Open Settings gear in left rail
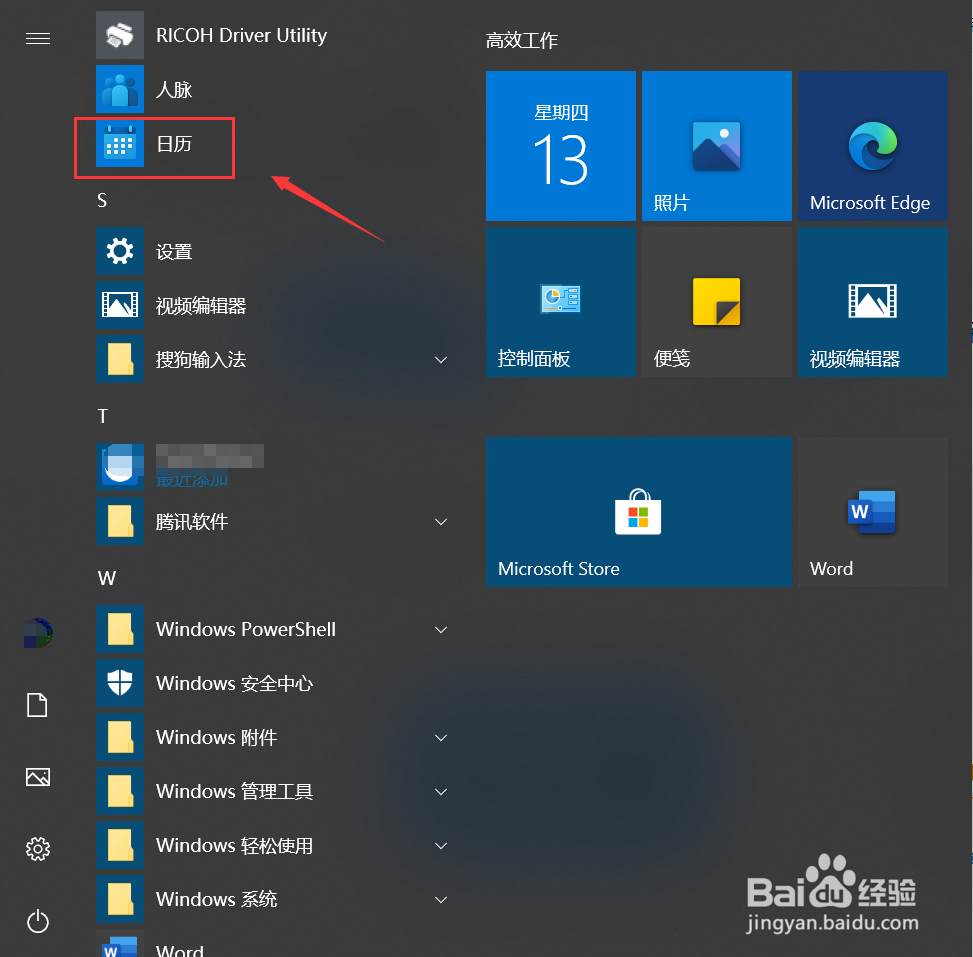Image resolution: width=973 pixels, height=957 pixels. pos(38,848)
